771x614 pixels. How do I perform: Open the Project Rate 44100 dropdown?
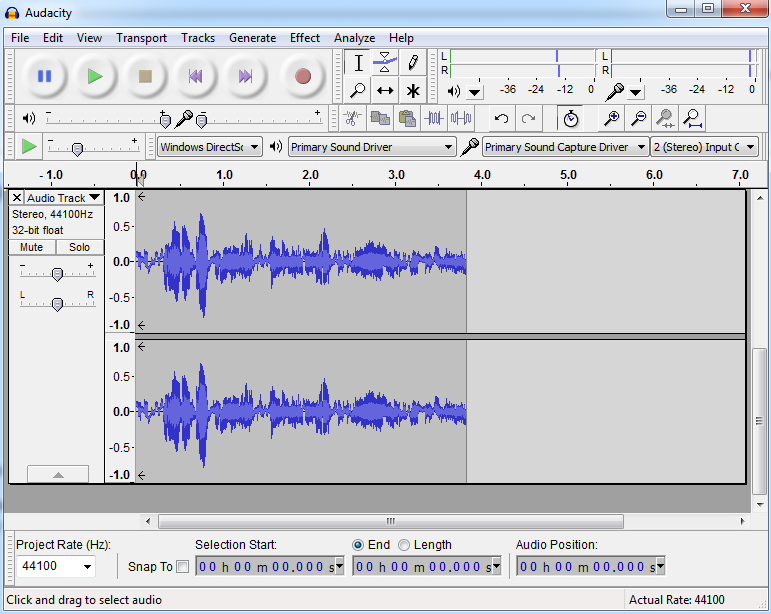[87, 566]
